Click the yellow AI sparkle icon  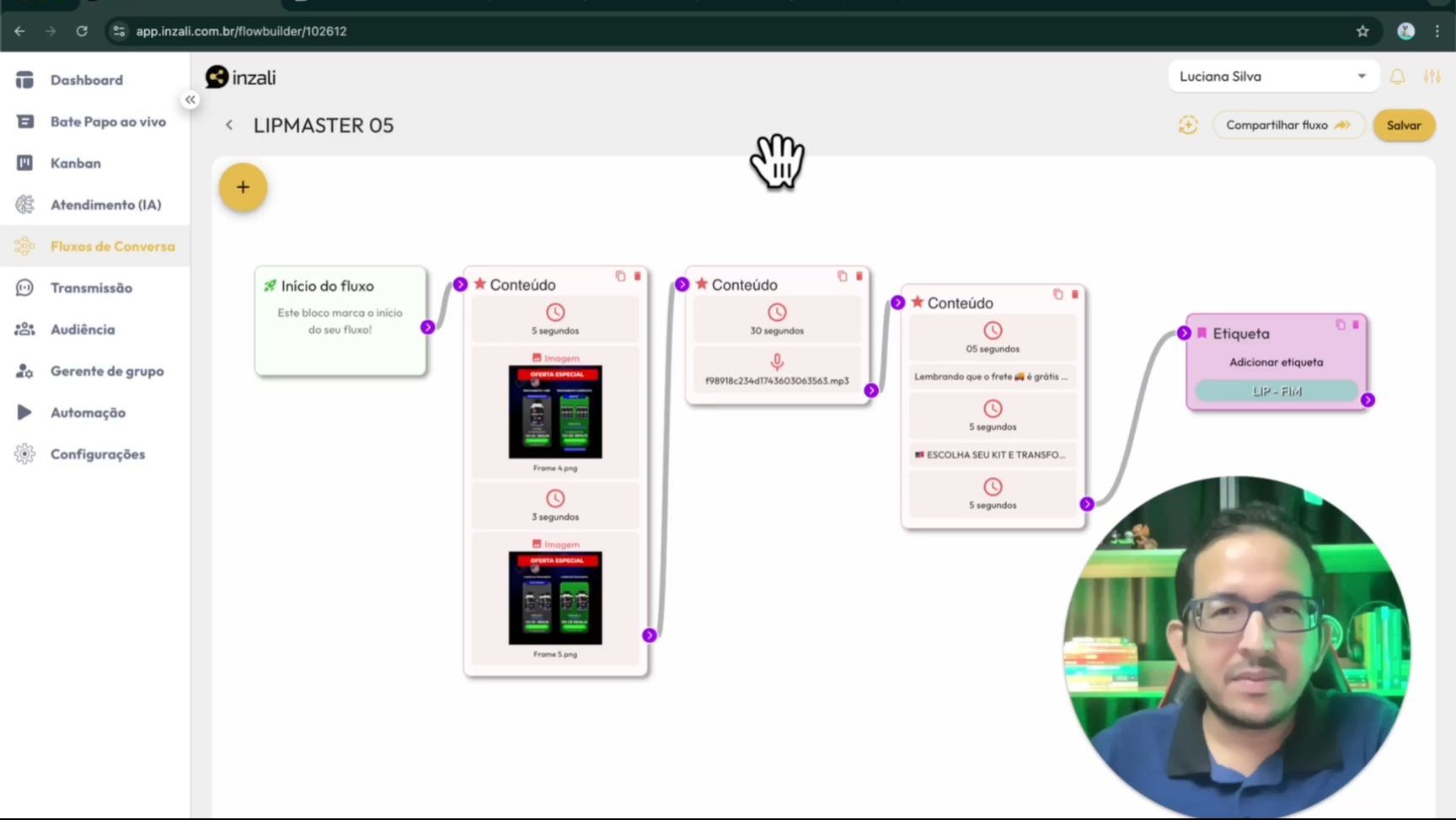[x=1188, y=126]
